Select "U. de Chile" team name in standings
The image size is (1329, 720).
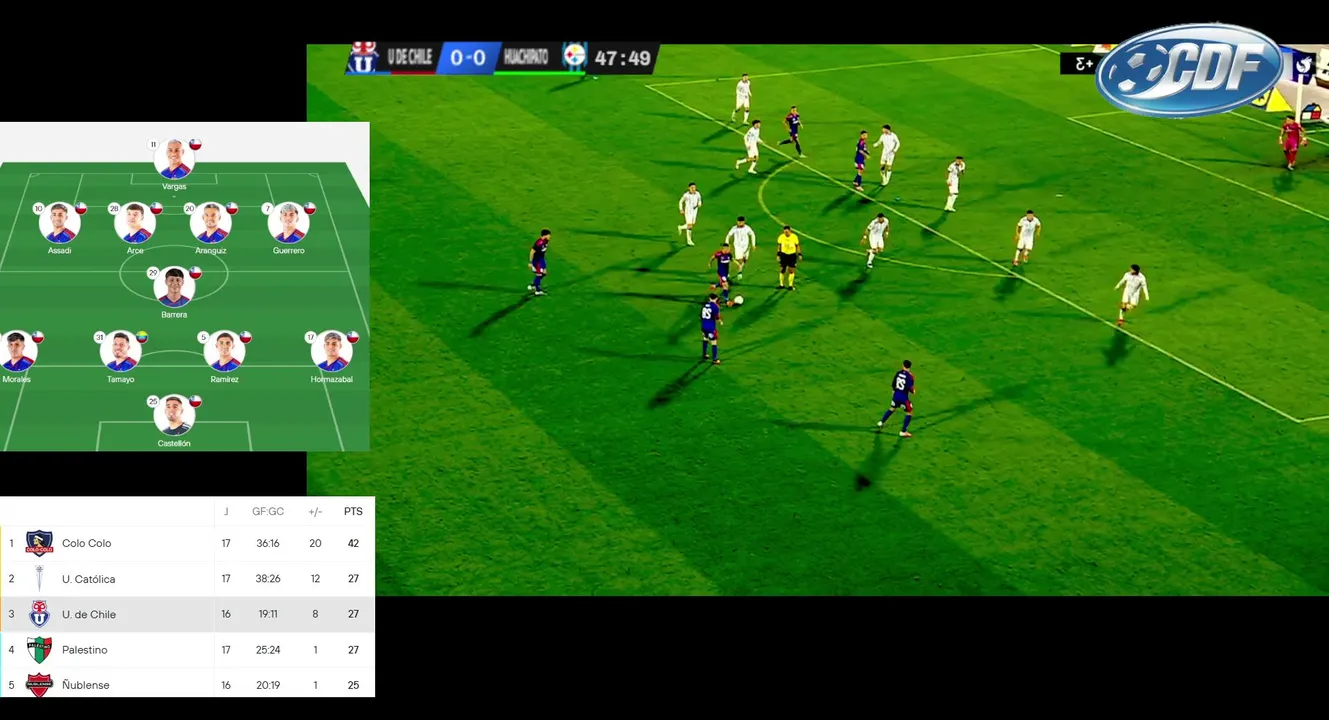point(89,615)
